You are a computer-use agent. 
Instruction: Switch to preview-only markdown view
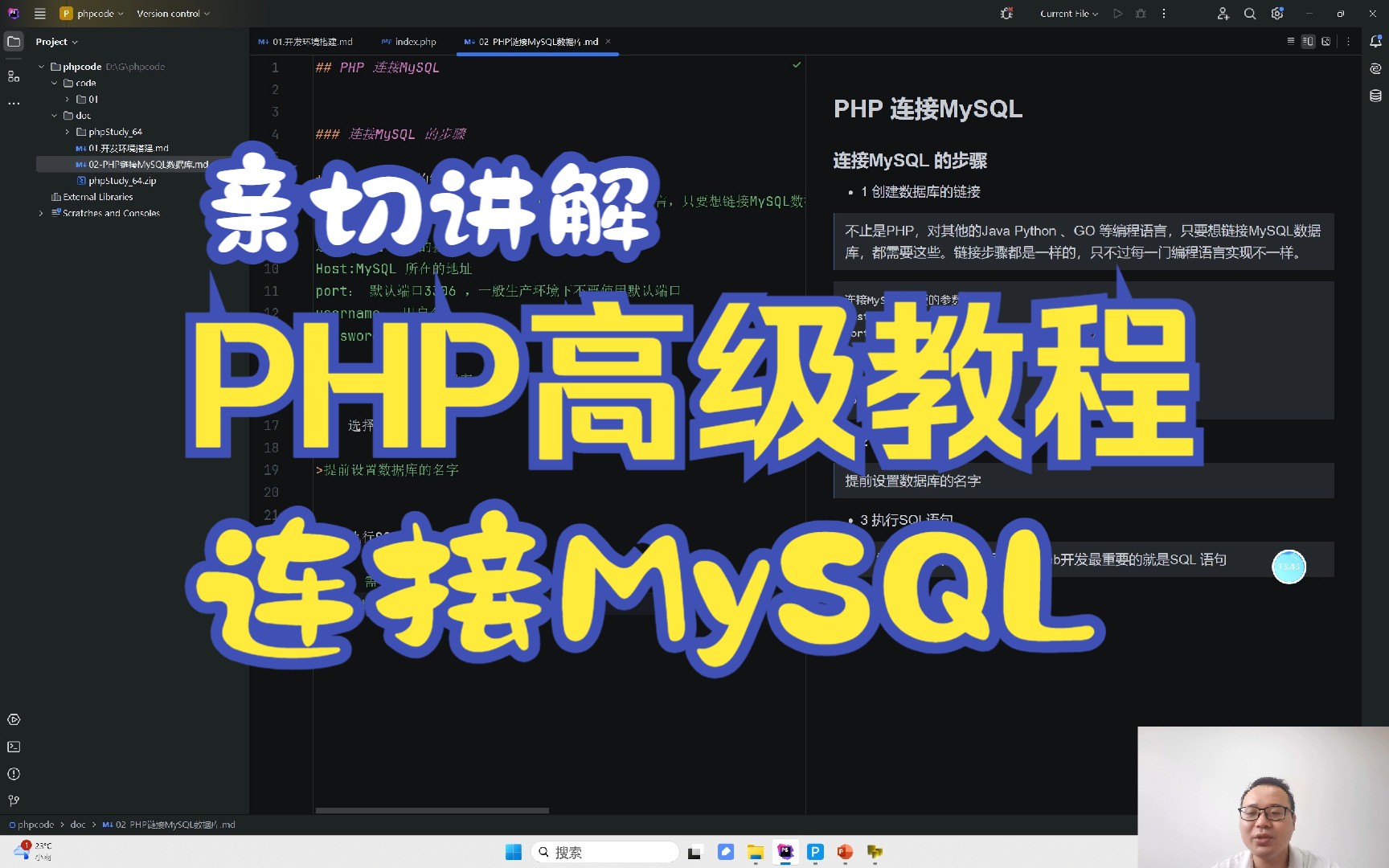click(1326, 41)
